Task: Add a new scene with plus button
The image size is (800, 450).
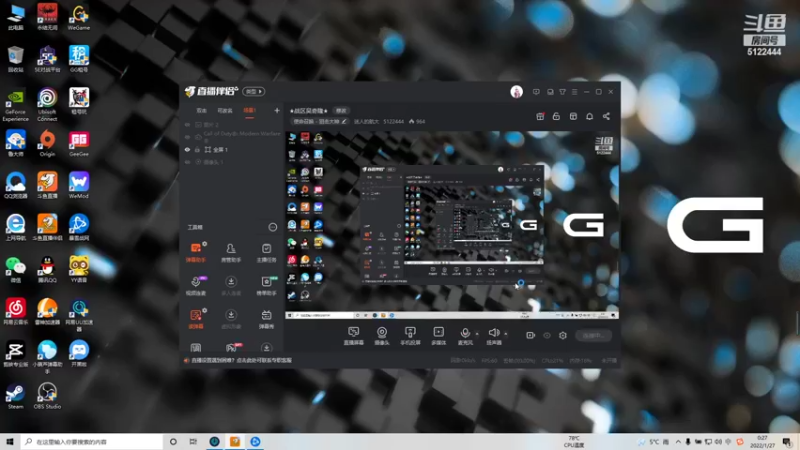Action: (277, 110)
